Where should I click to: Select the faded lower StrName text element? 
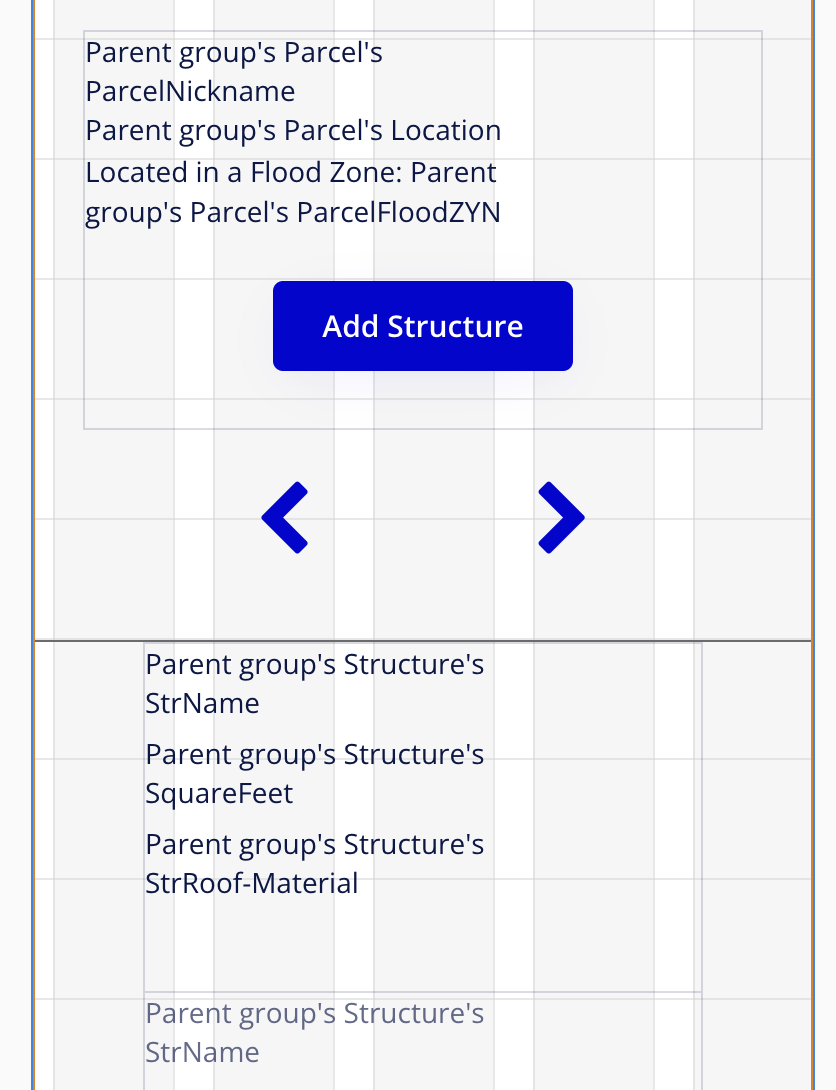pyautogui.click(x=314, y=1032)
